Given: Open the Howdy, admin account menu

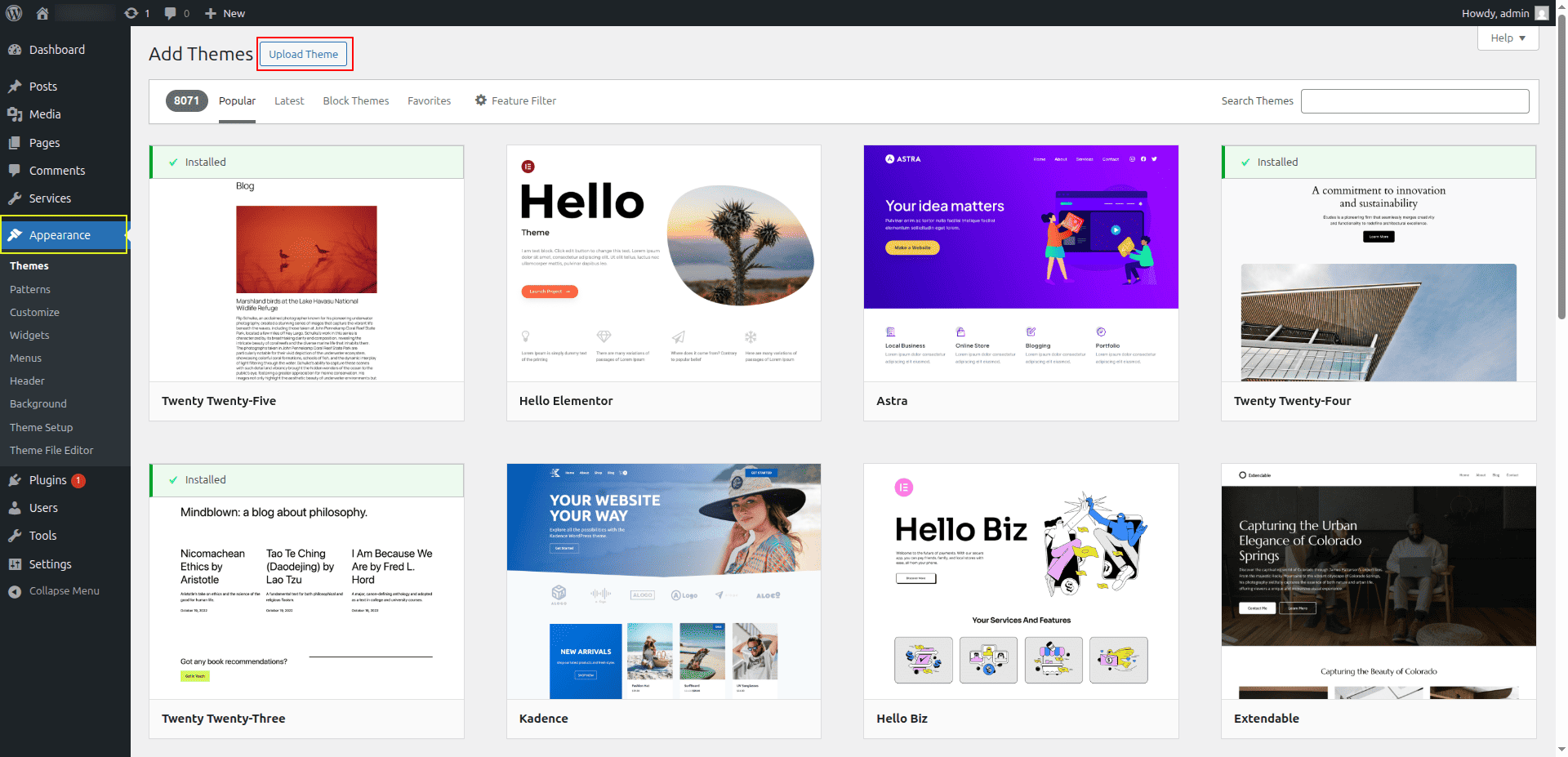Looking at the screenshot, I should (1494, 13).
